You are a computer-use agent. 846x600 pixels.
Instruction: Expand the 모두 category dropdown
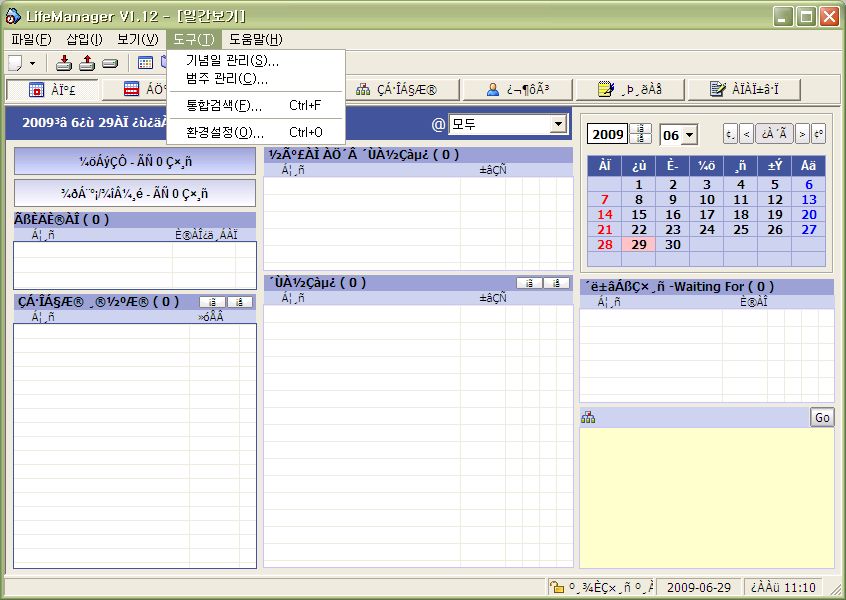pyautogui.click(x=558, y=124)
